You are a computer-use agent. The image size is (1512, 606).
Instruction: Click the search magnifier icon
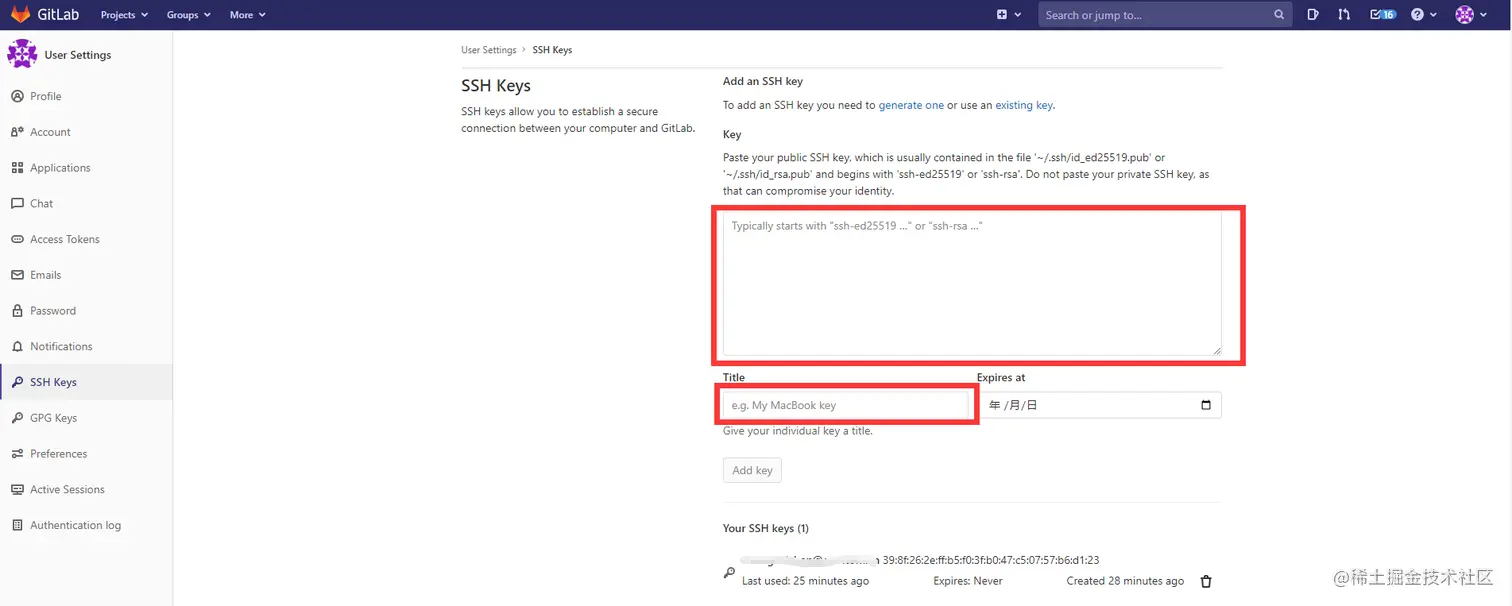(1279, 15)
